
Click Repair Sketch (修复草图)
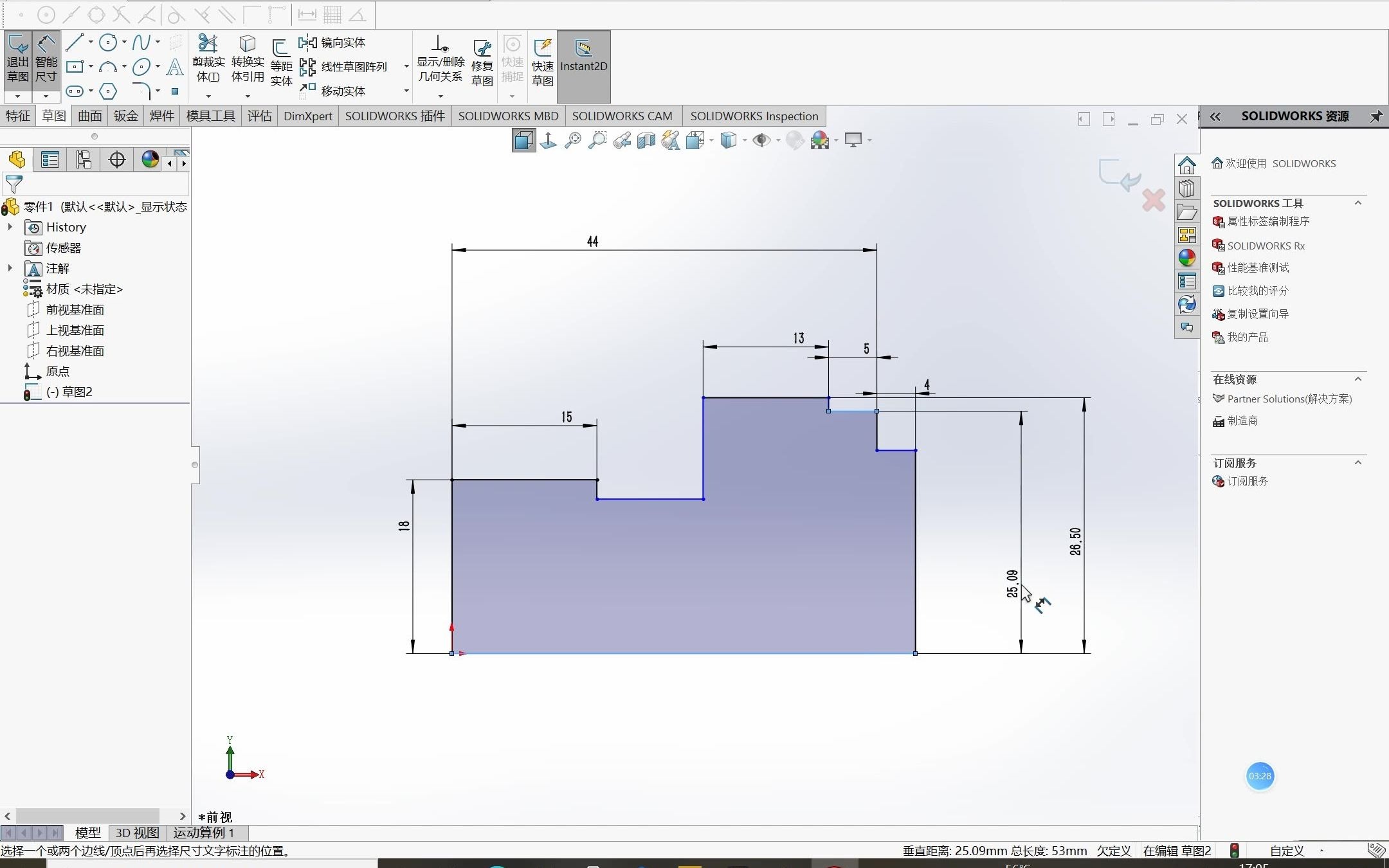click(482, 63)
